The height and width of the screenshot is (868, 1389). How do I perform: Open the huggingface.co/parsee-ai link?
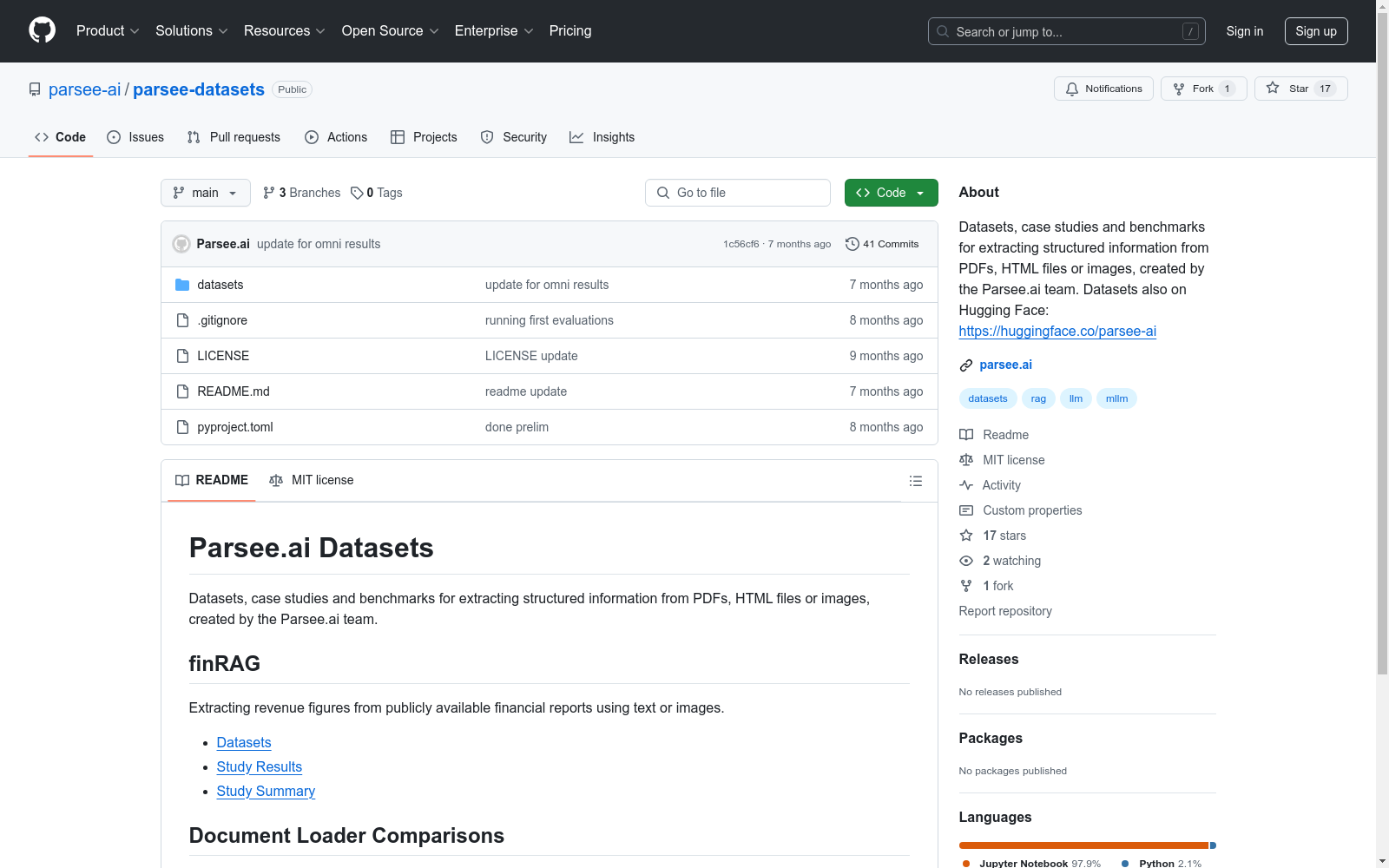[x=1057, y=331]
